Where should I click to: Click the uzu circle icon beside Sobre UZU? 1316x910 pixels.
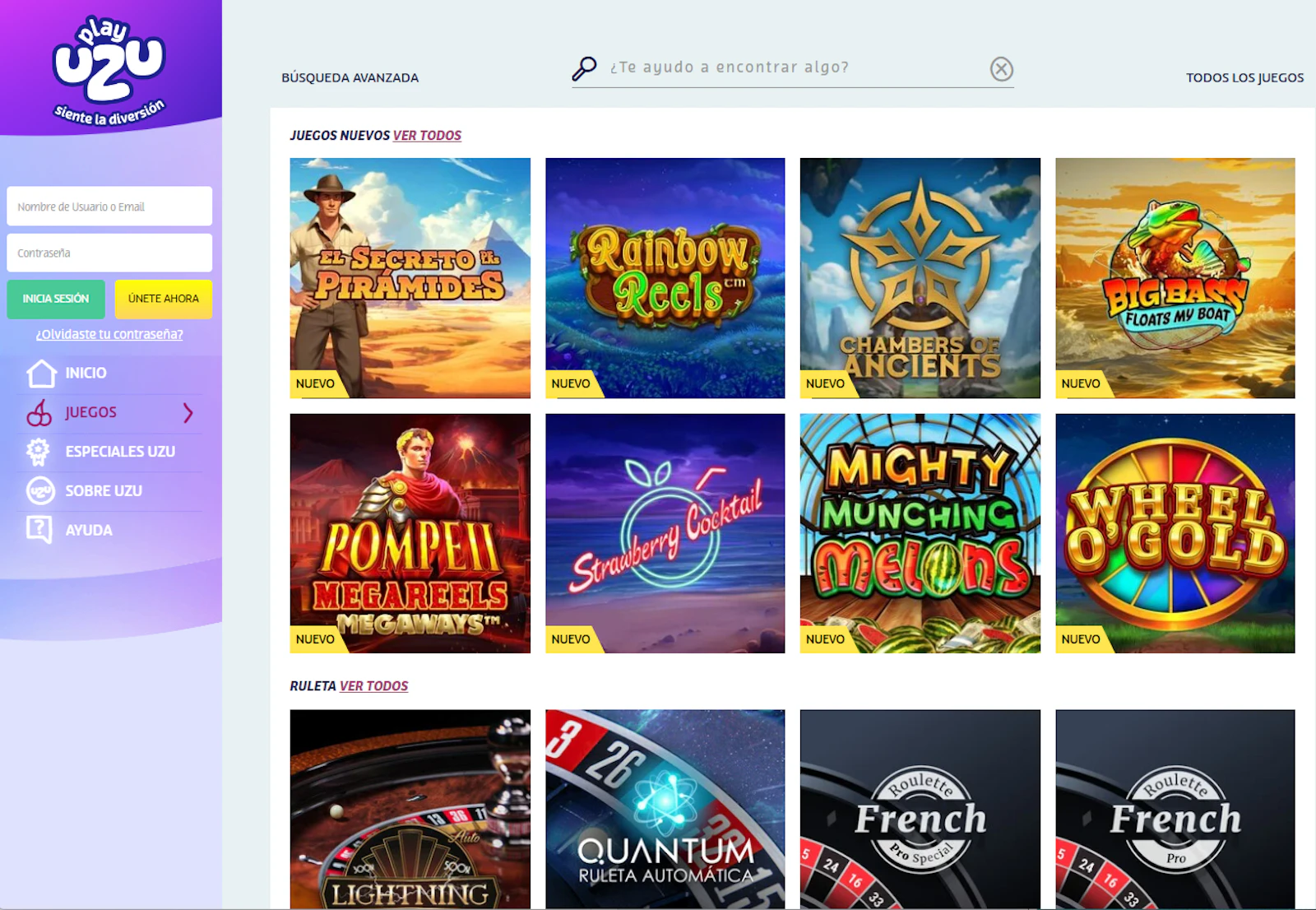(x=40, y=491)
